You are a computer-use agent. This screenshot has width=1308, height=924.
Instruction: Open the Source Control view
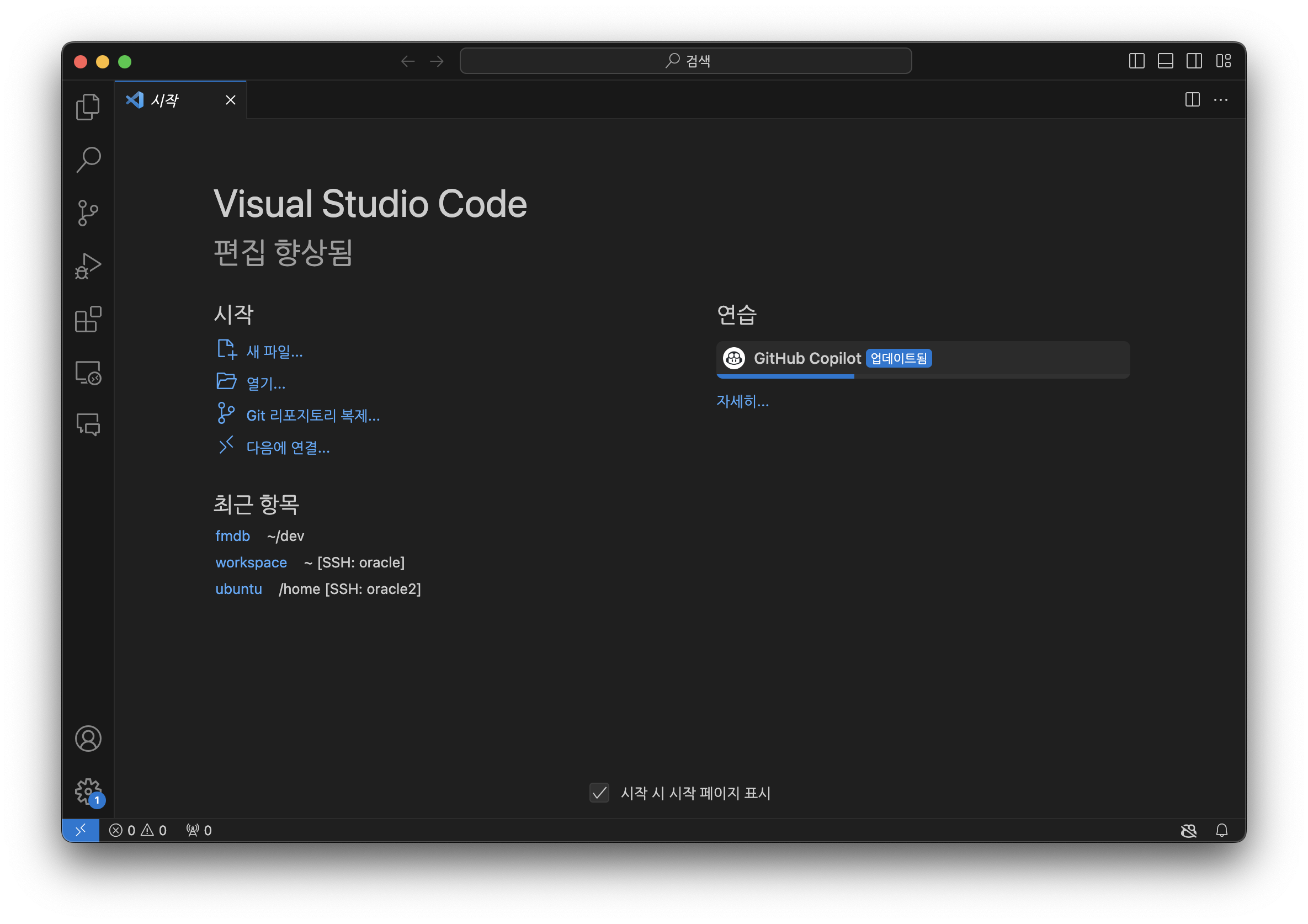tap(88, 213)
